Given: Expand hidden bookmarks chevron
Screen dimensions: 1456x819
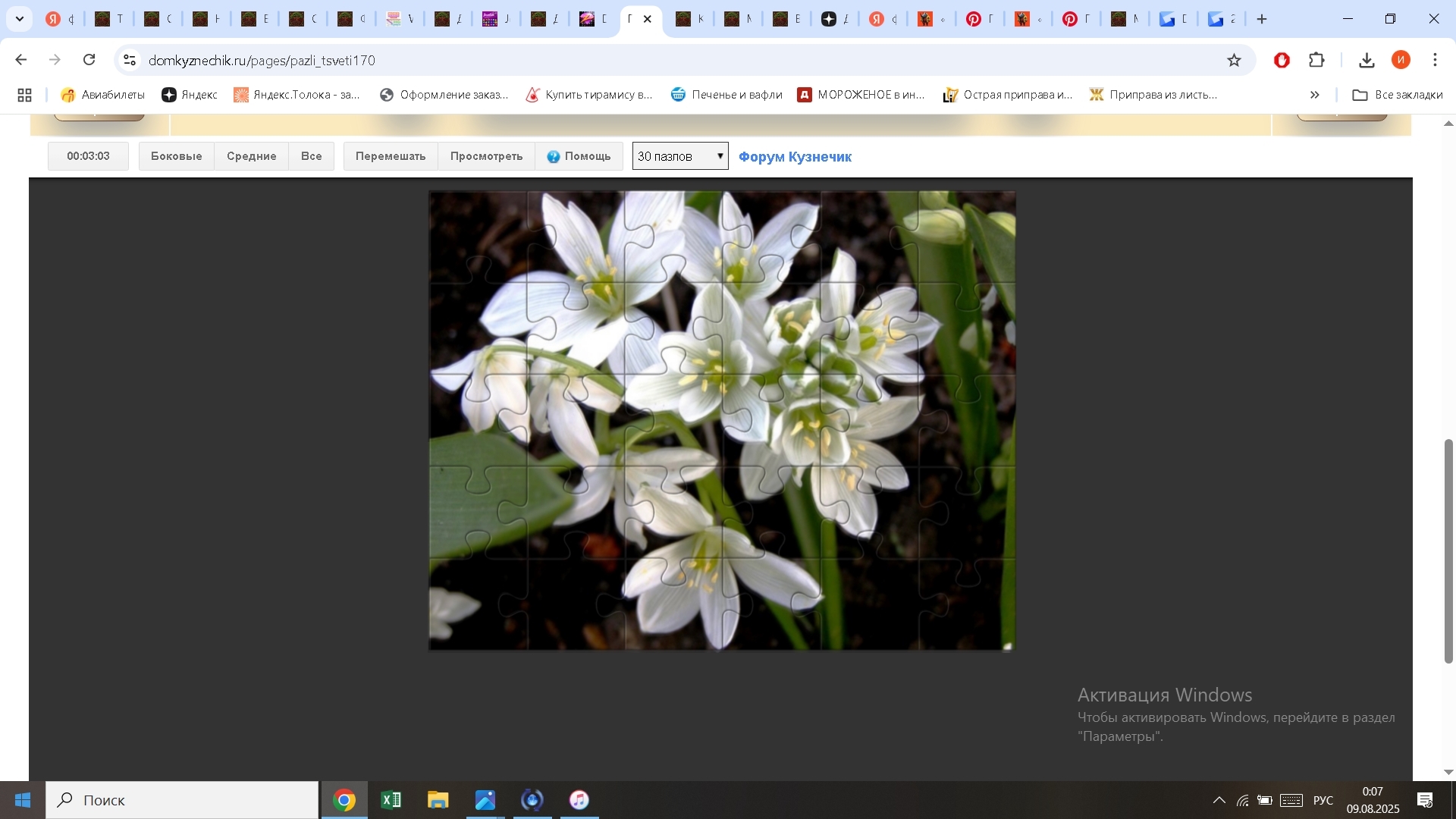Looking at the screenshot, I should tap(1314, 95).
